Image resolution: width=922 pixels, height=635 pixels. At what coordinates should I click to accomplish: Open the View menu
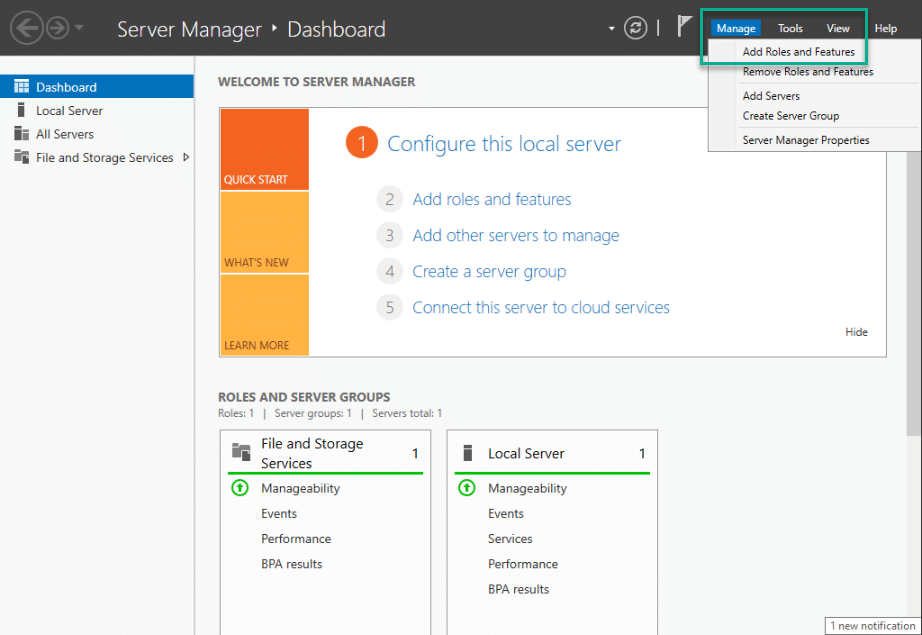click(x=838, y=28)
